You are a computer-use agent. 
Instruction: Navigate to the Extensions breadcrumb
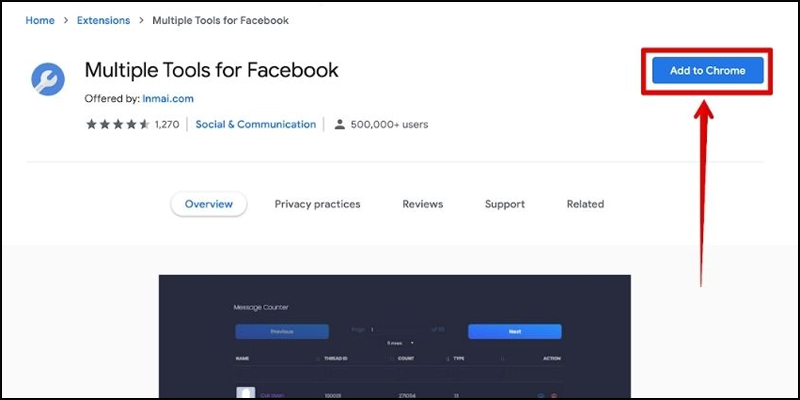[x=104, y=20]
